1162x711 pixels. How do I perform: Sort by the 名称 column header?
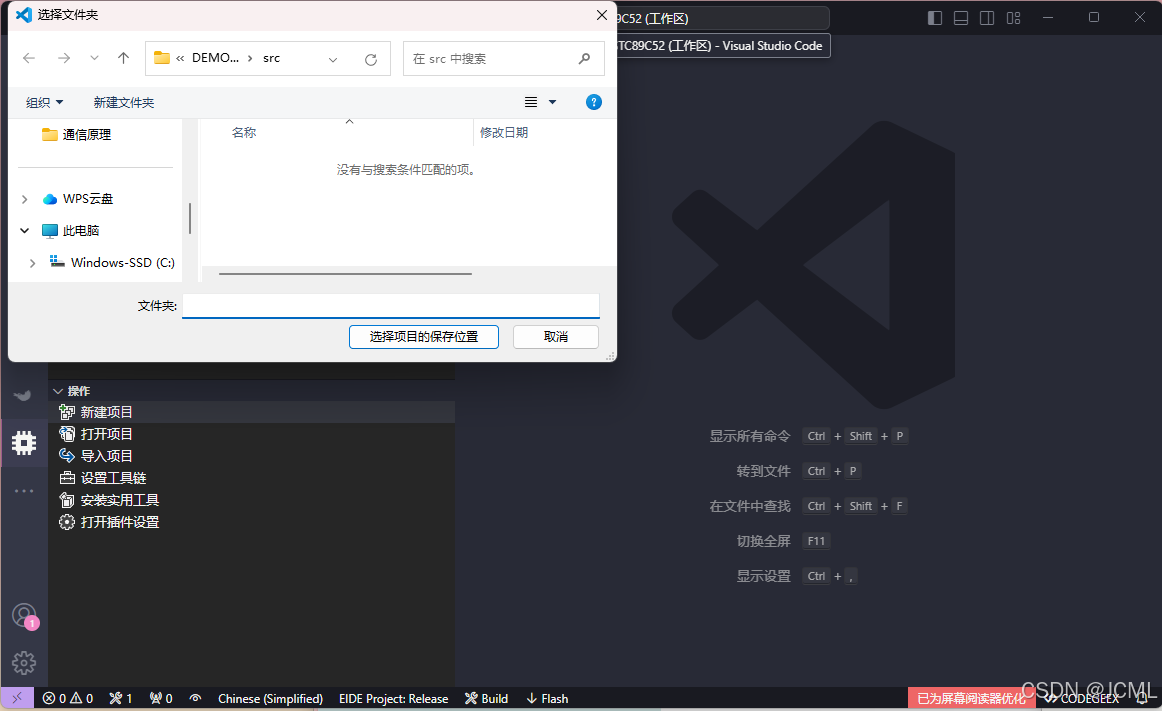(x=244, y=133)
